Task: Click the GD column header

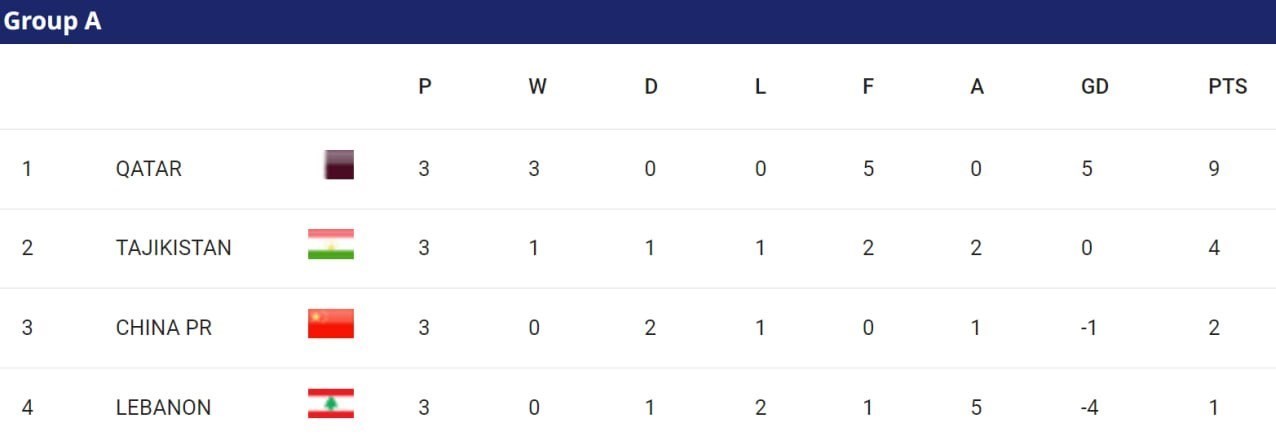Action: [x=1095, y=87]
